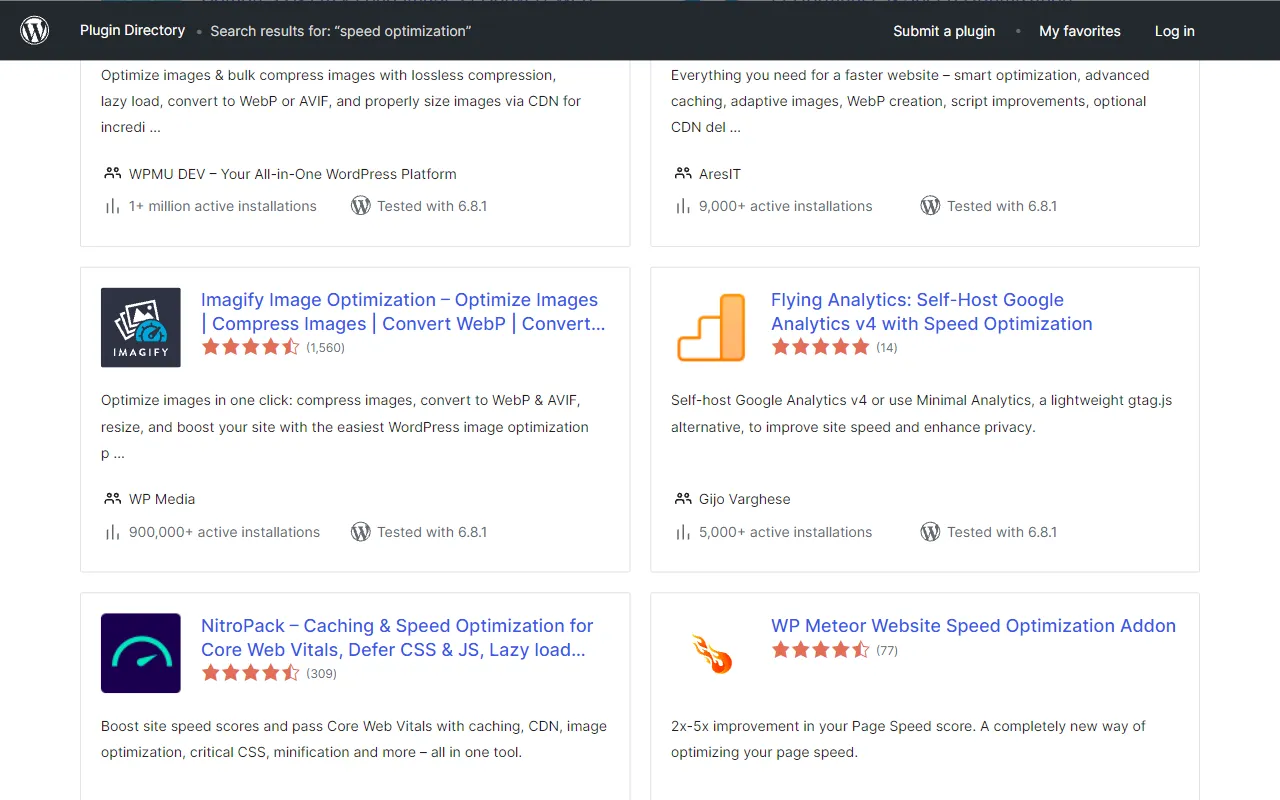Viewport: 1280px width, 800px height.
Task: Click author icon beside WP Media
Action: coord(112,498)
